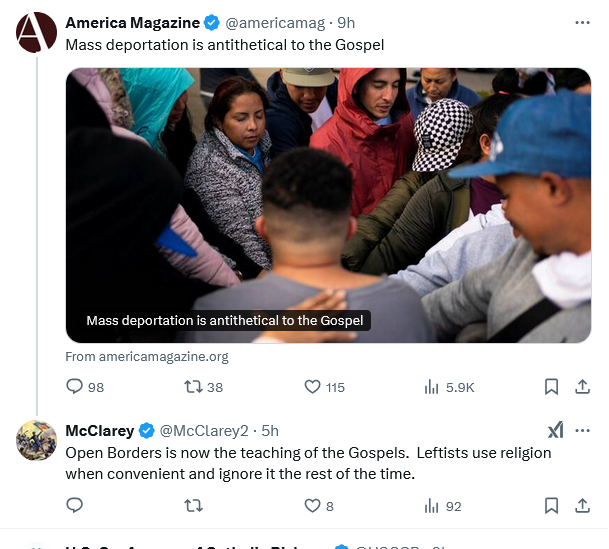
Task: Share the America Magazine post
Action: [583, 387]
